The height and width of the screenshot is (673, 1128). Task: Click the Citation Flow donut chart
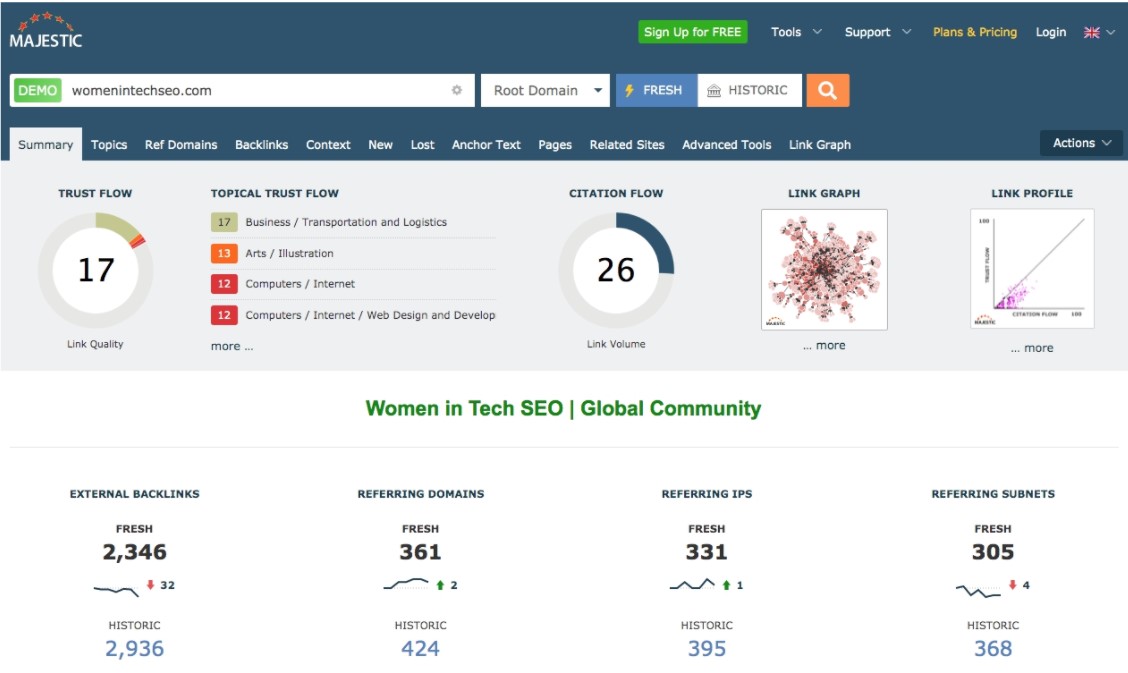[616, 270]
